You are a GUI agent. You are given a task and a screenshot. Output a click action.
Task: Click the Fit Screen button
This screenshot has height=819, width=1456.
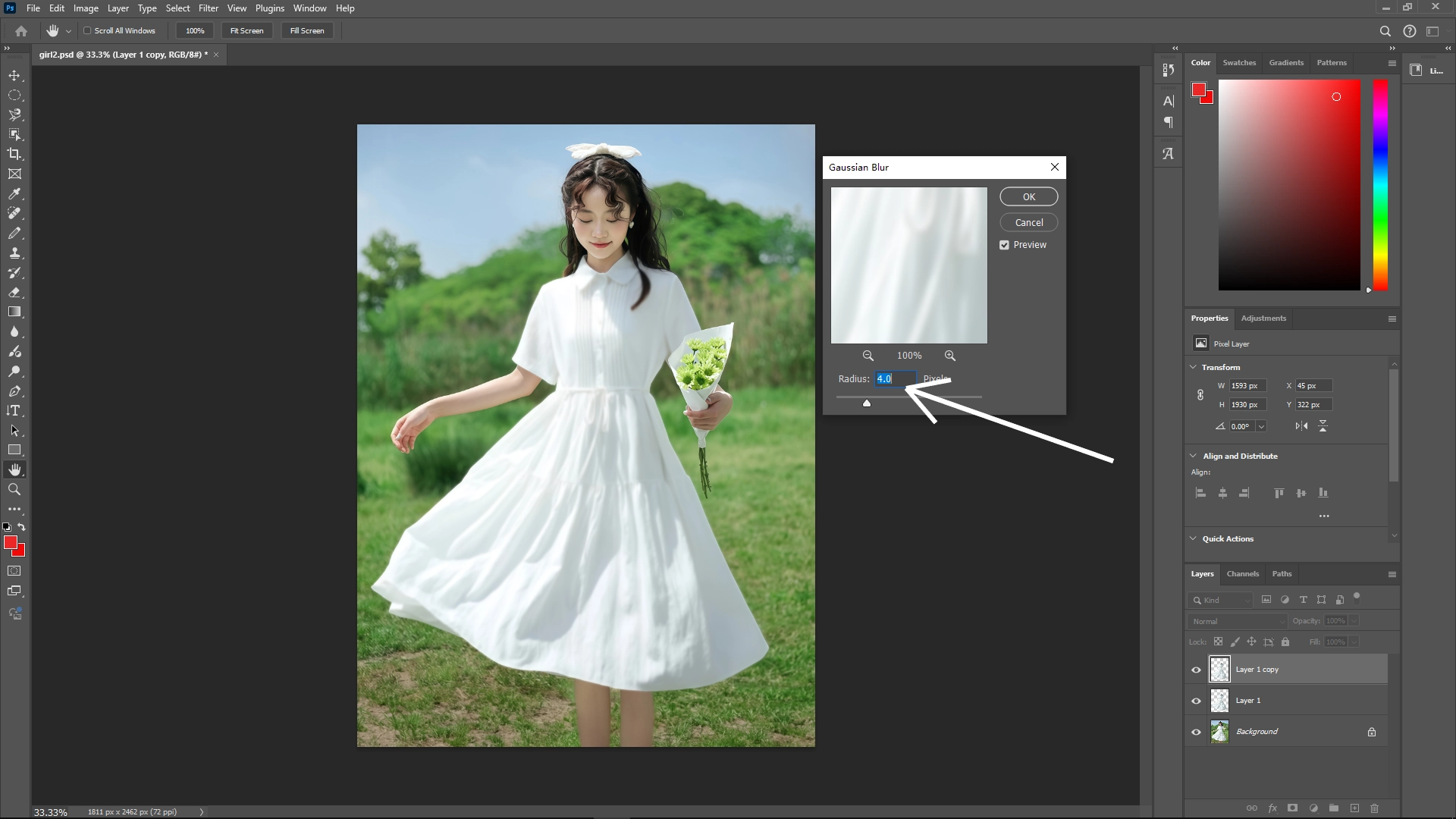click(246, 30)
